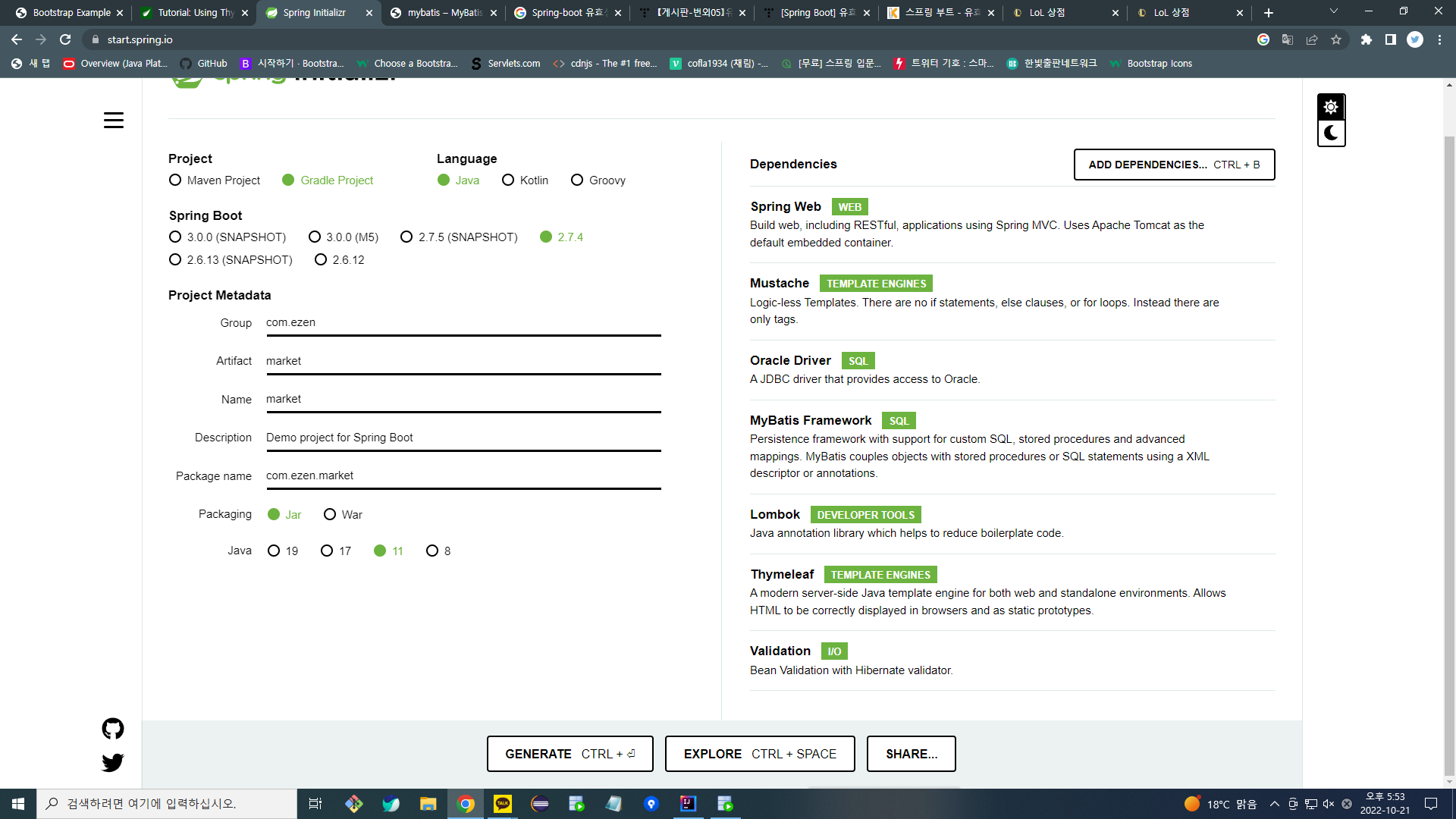Open the ADD DEPENDENCIES dialog
This screenshot has height=819, width=1456.
1174,165
